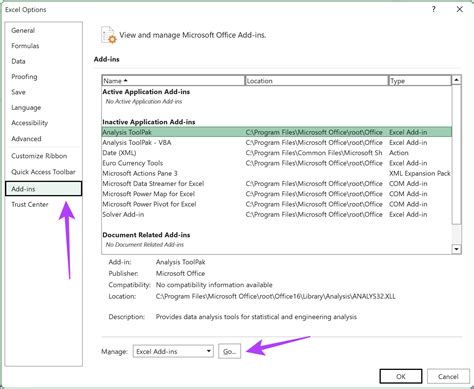This screenshot has width=474, height=389.
Task: Sort add-ins by Type column header
Action: tap(420, 81)
